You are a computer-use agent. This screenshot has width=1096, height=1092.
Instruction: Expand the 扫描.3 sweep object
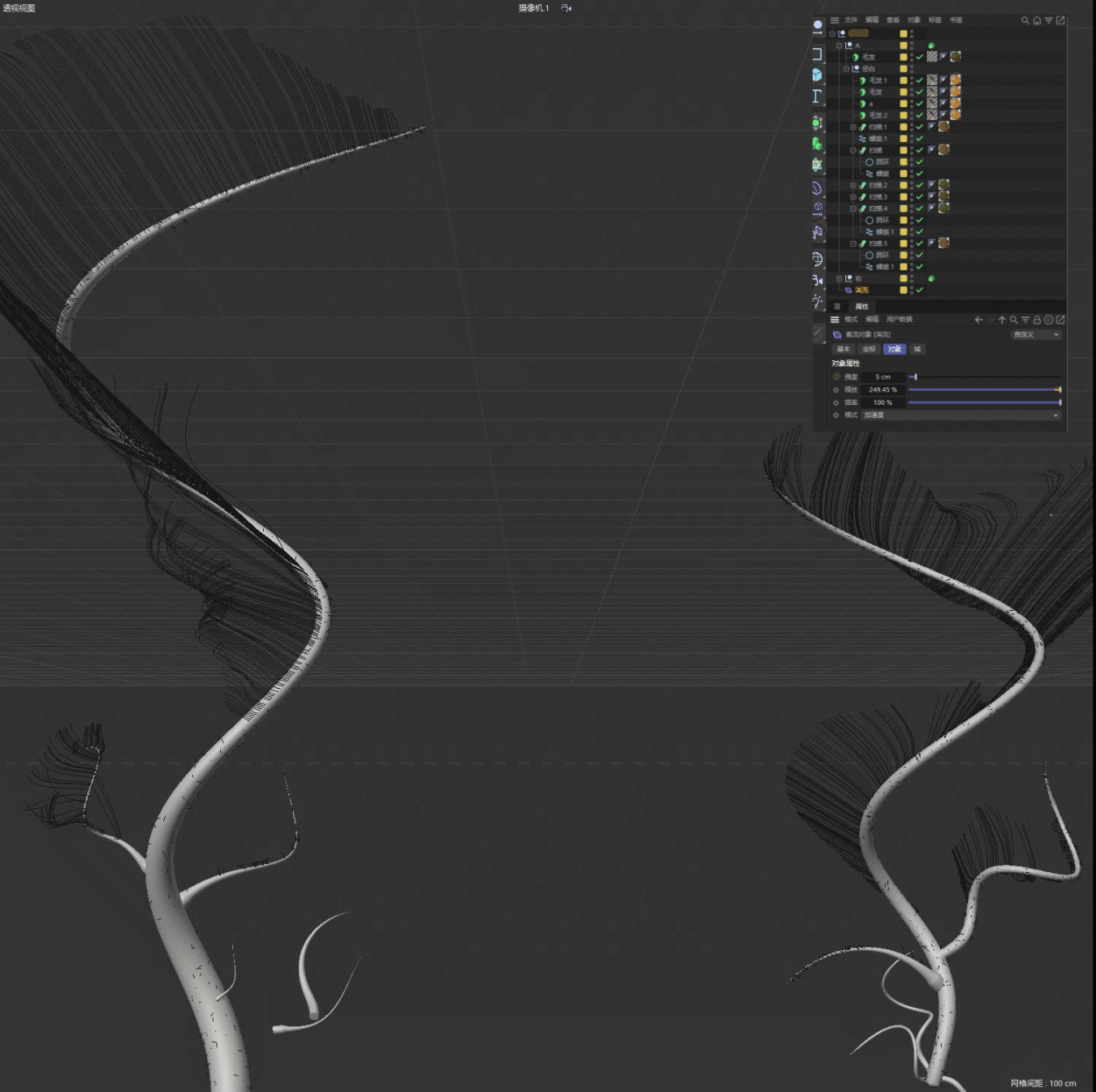pyautogui.click(x=853, y=197)
